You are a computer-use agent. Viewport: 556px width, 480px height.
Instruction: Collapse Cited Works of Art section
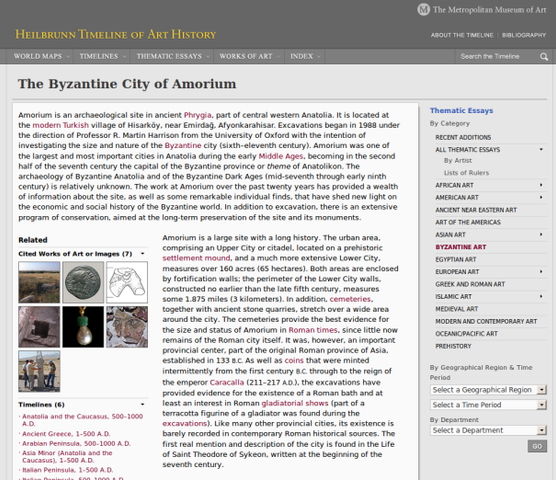[x=143, y=253]
